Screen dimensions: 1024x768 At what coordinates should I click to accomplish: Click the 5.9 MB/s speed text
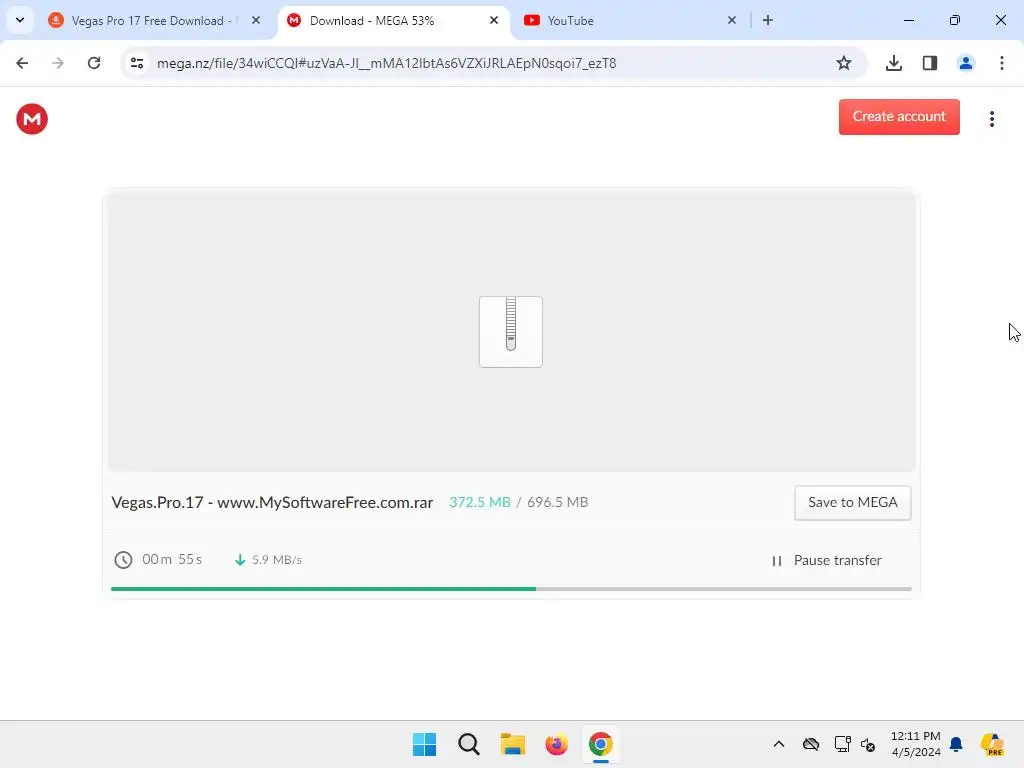click(277, 560)
